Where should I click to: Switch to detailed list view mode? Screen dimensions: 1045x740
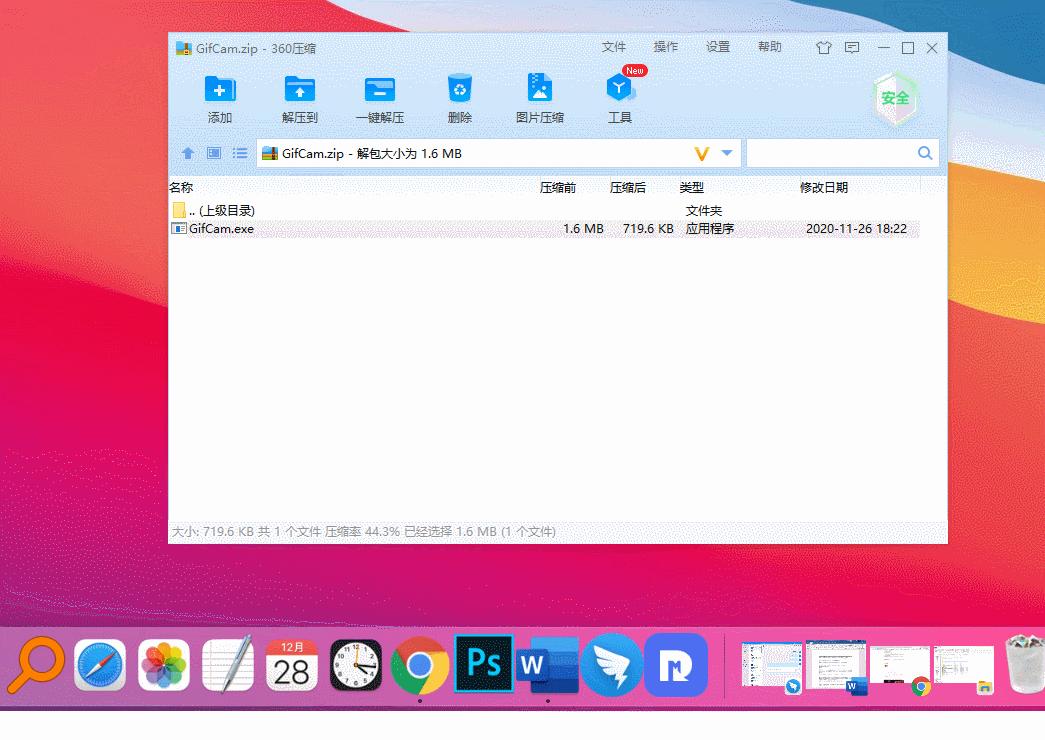[x=240, y=153]
